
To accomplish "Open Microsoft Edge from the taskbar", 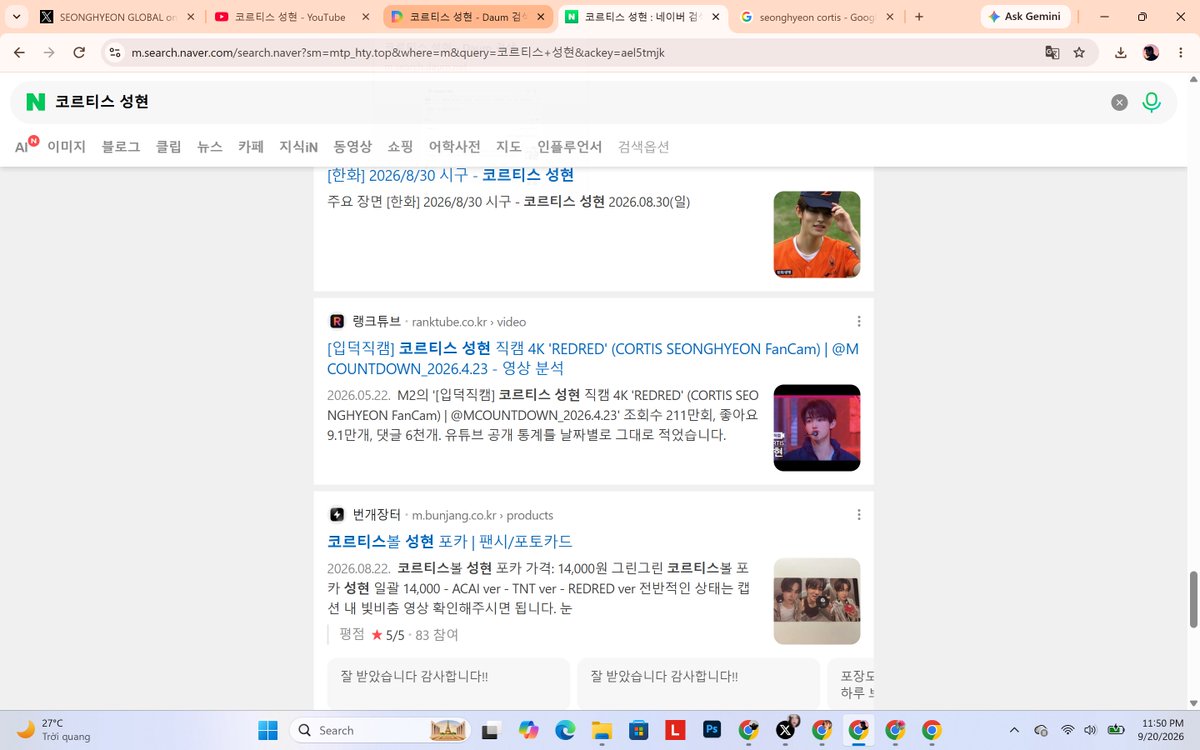I will [x=565, y=730].
